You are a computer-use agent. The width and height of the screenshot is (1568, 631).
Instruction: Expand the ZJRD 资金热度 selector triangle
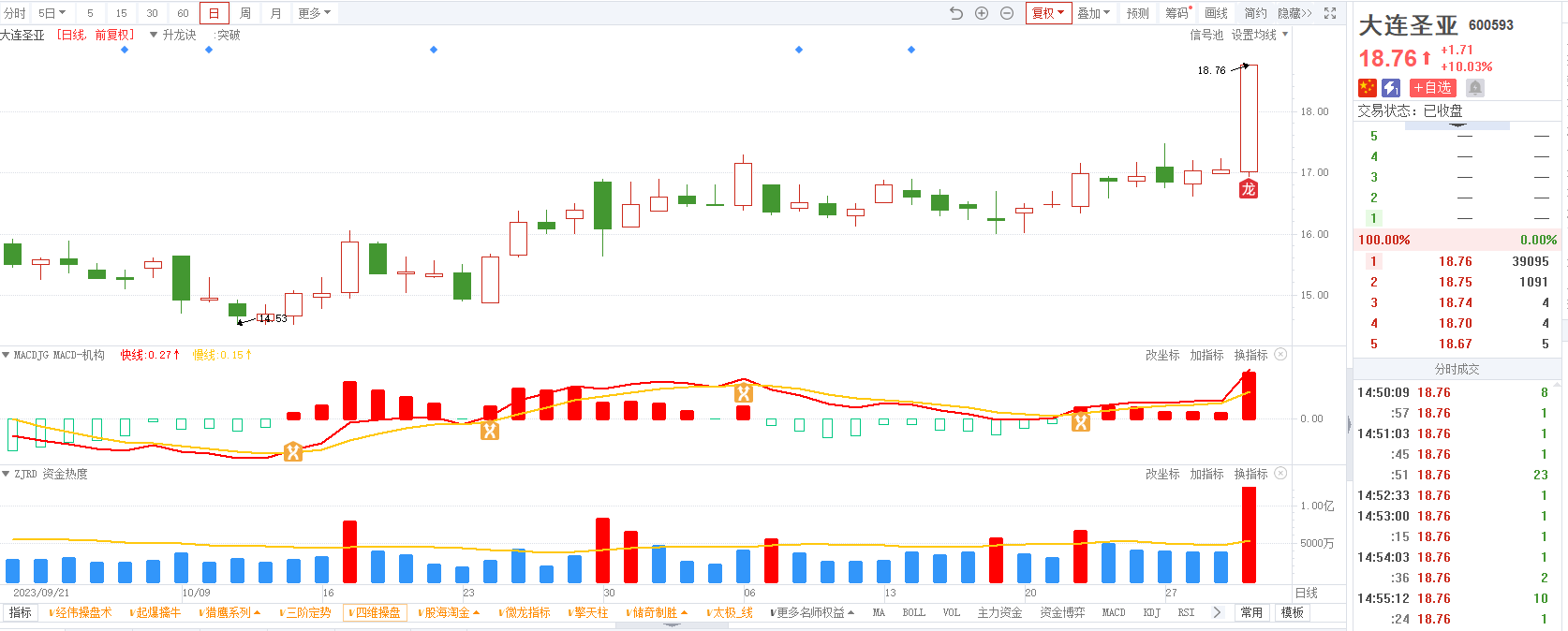coord(6,474)
